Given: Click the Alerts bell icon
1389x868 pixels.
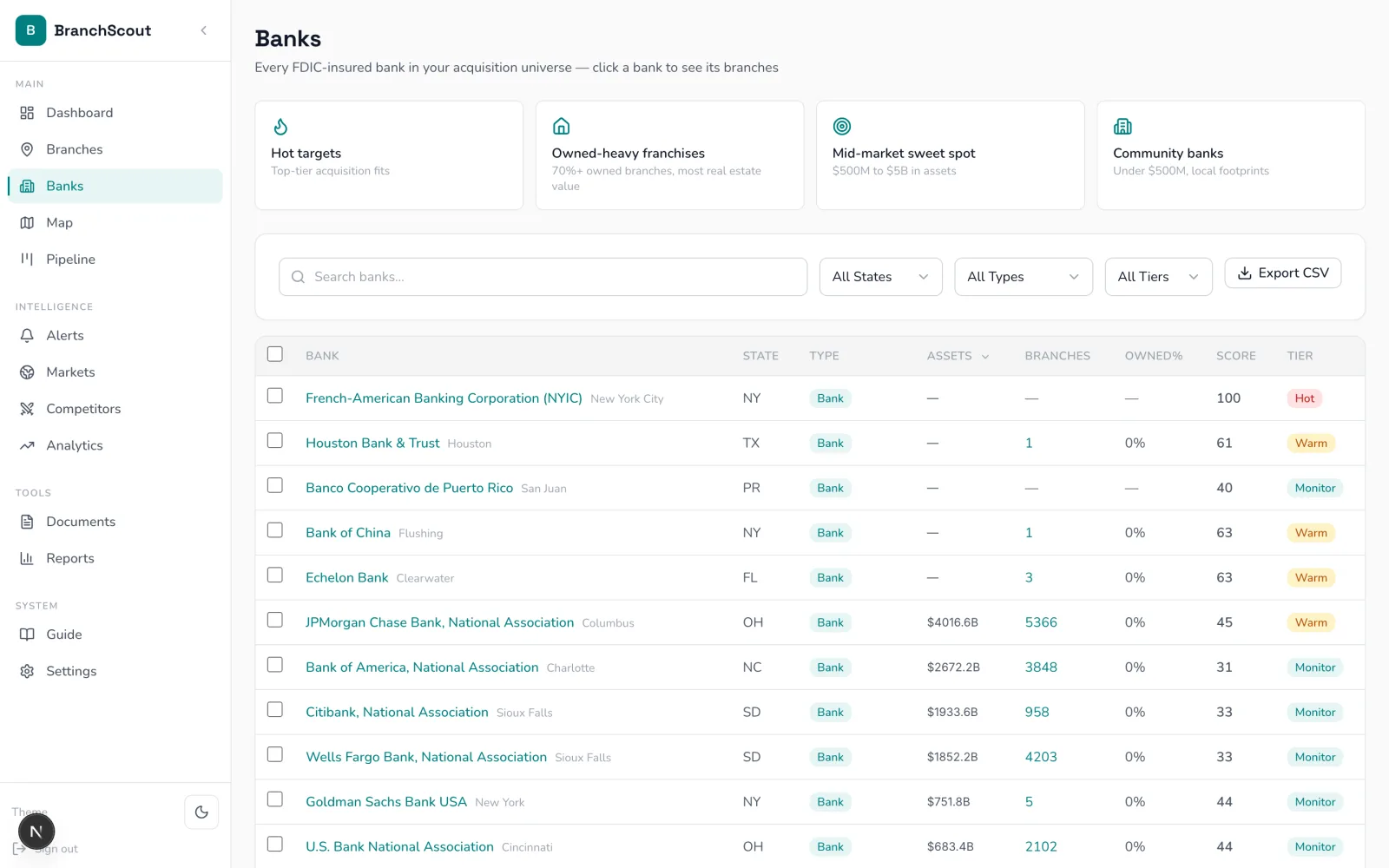Looking at the screenshot, I should click(27, 336).
